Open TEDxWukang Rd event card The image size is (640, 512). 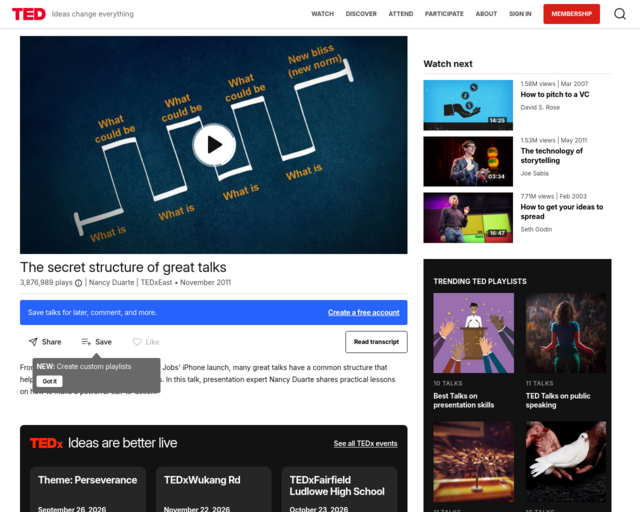[213, 489]
